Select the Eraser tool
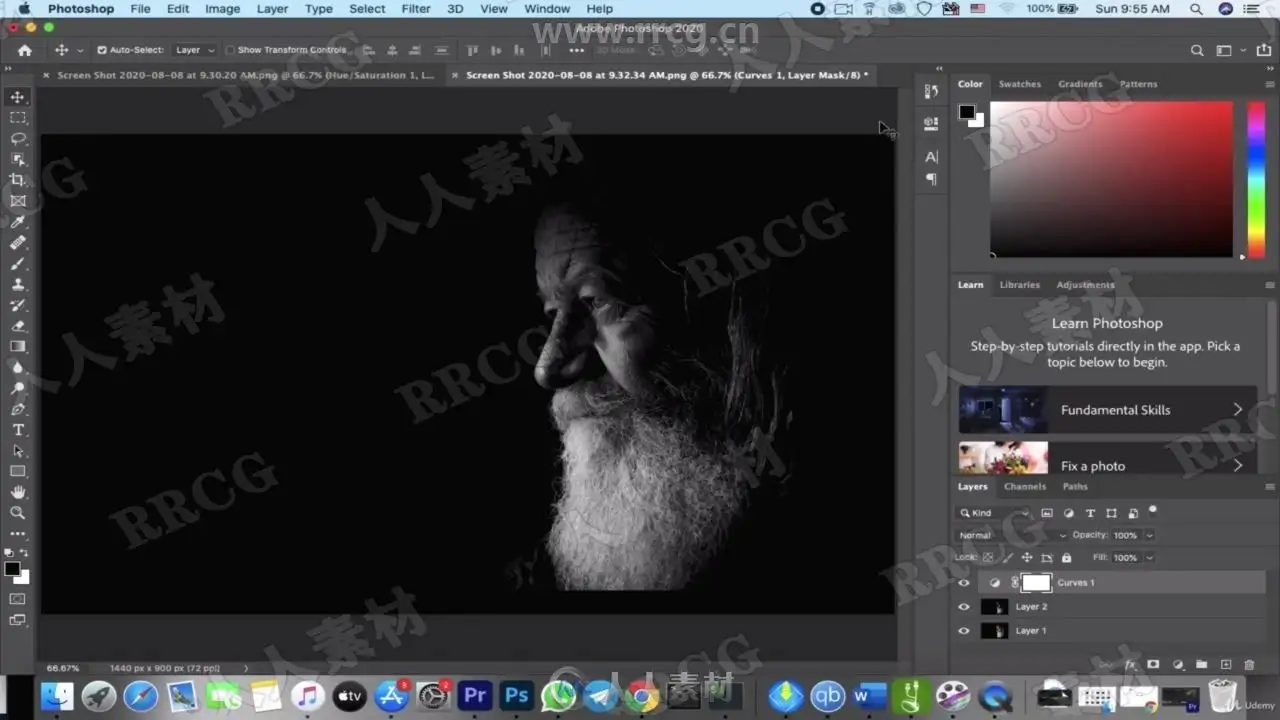 pos(18,326)
